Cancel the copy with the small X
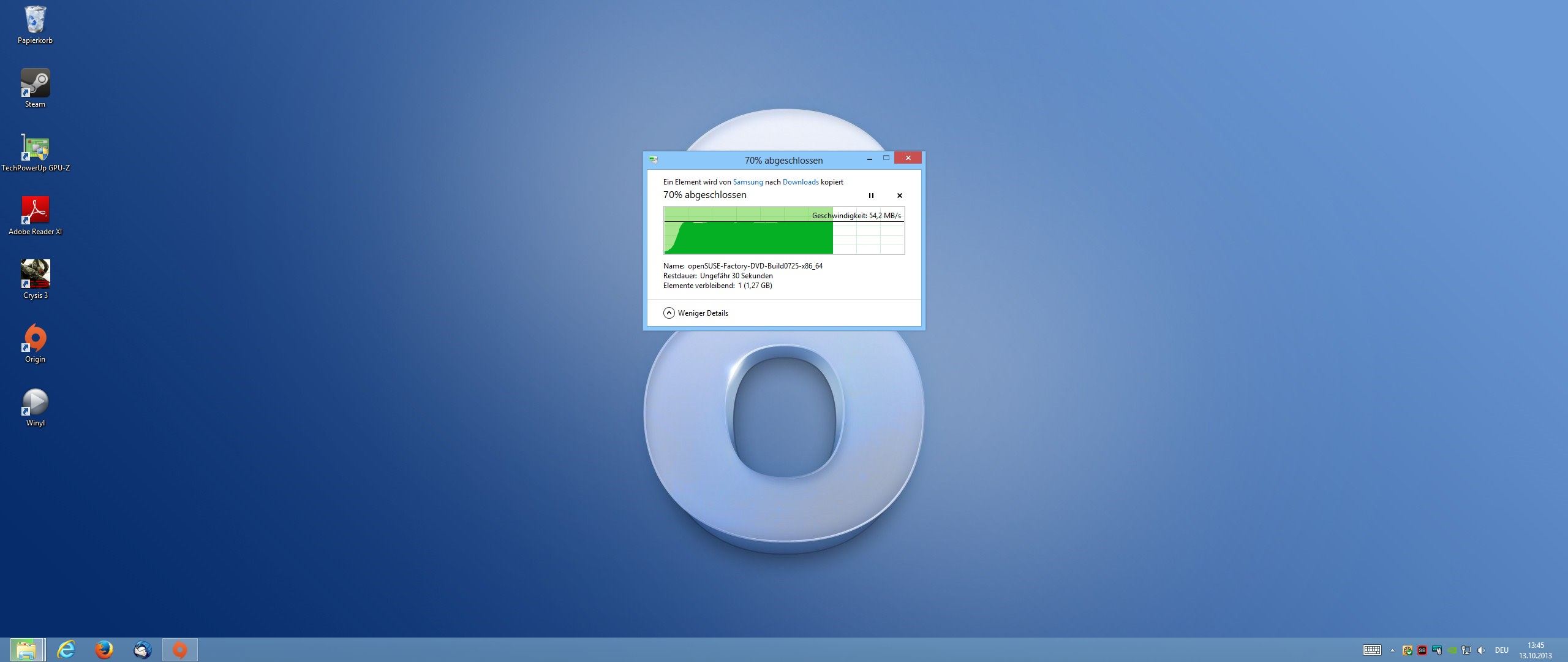 [899, 196]
